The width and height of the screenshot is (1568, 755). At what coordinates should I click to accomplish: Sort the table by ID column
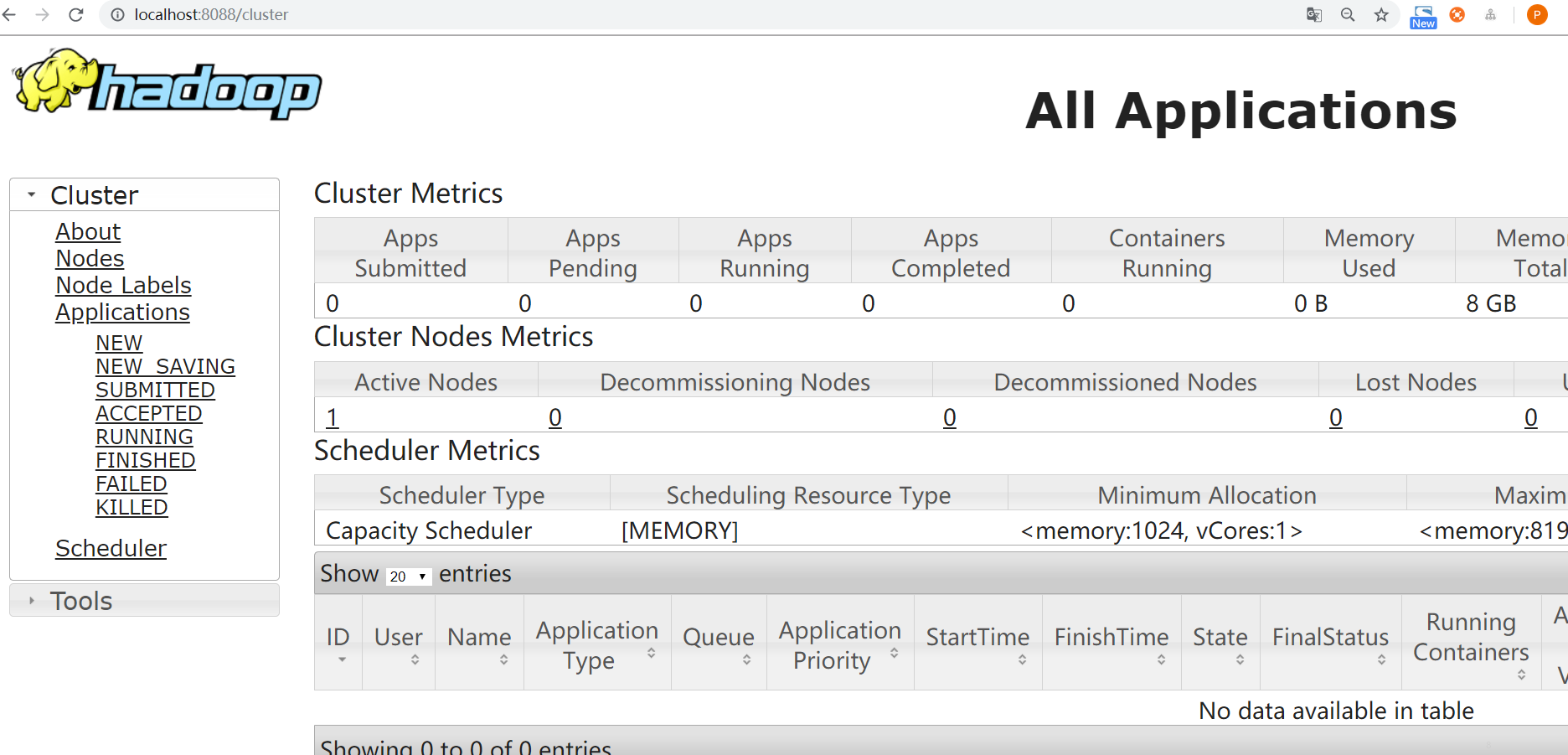click(338, 643)
